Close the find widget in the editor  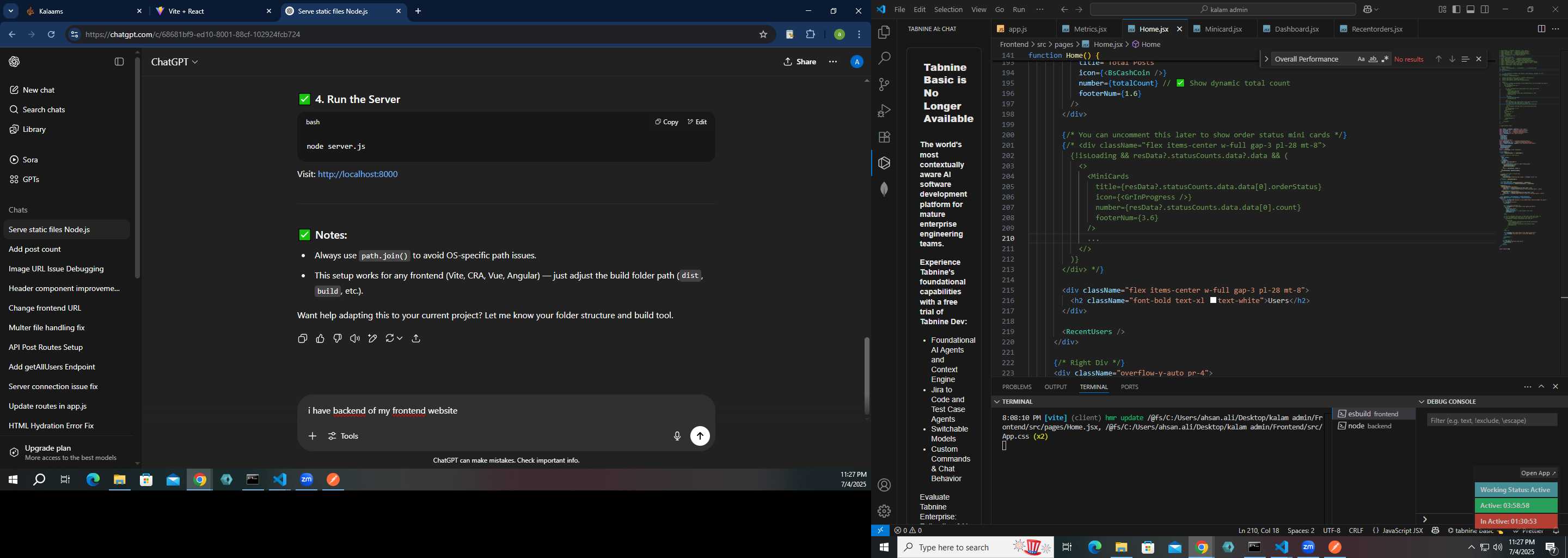[1479, 59]
